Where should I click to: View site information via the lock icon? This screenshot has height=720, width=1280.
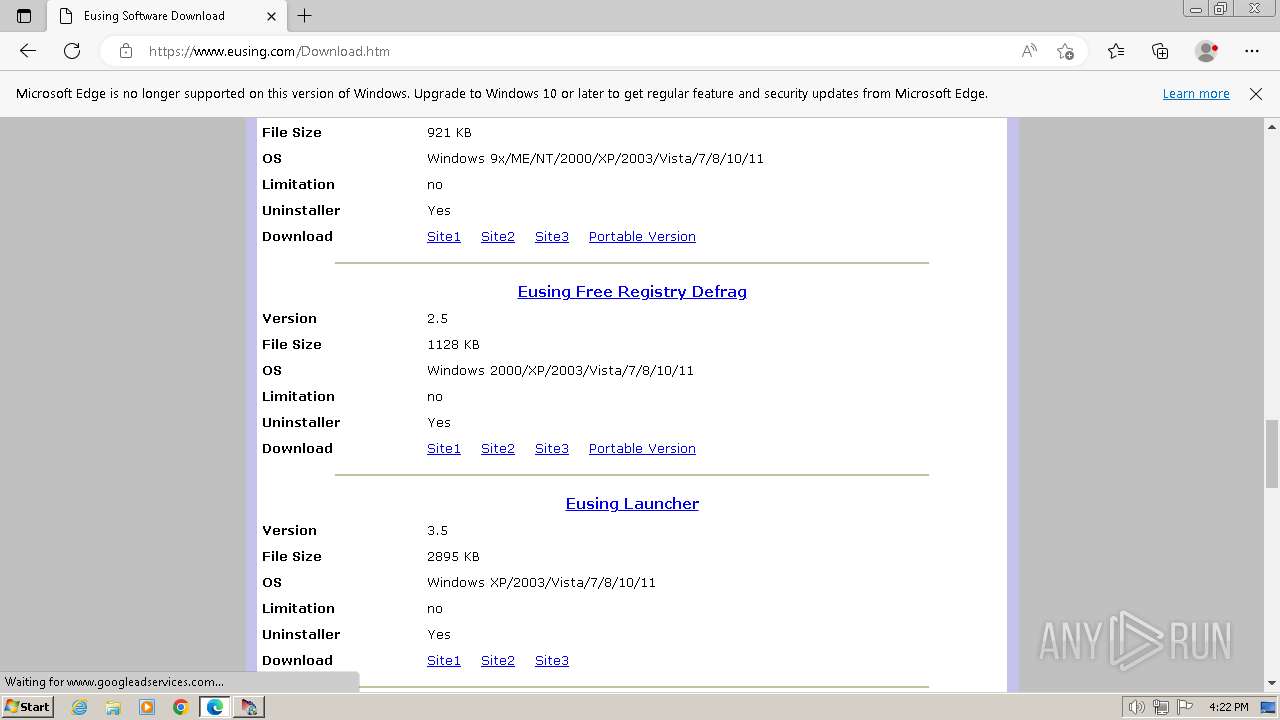click(125, 51)
